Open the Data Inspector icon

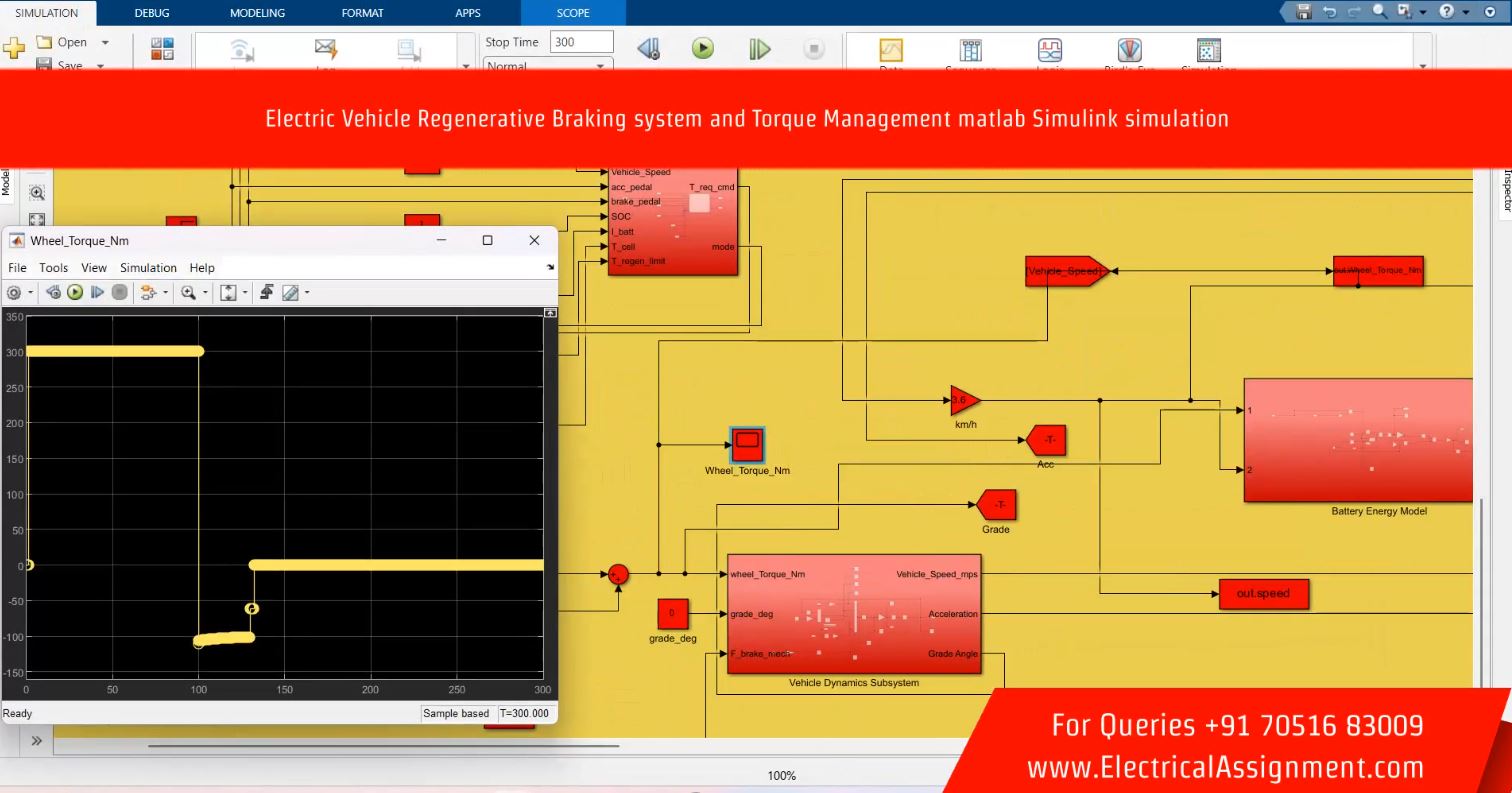pyautogui.click(x=890, y=51)
